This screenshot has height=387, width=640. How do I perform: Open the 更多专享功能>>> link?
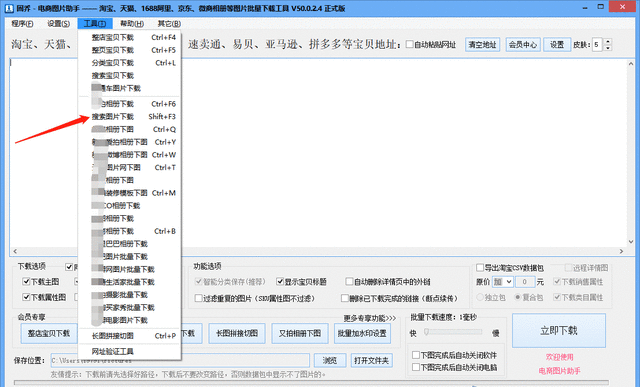pos(369,318)
